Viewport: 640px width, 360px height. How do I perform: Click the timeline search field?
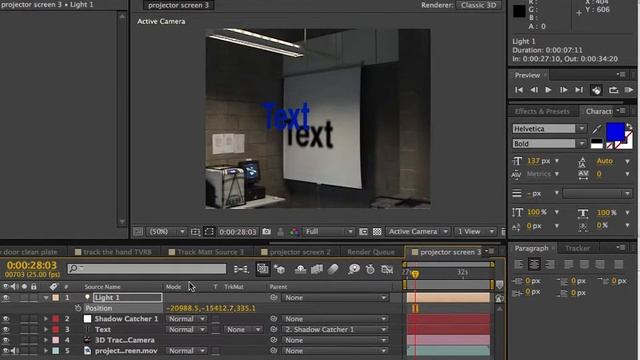(x=147, y=269)
